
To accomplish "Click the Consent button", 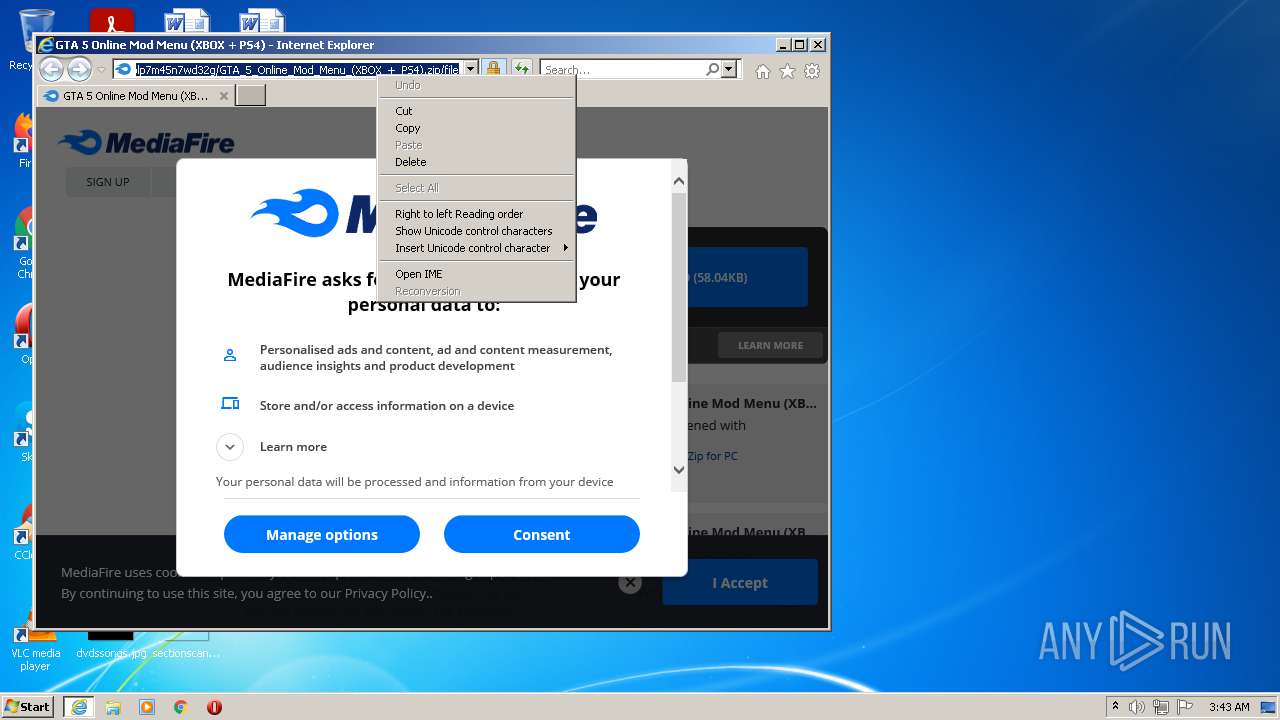I will point(542,534).
